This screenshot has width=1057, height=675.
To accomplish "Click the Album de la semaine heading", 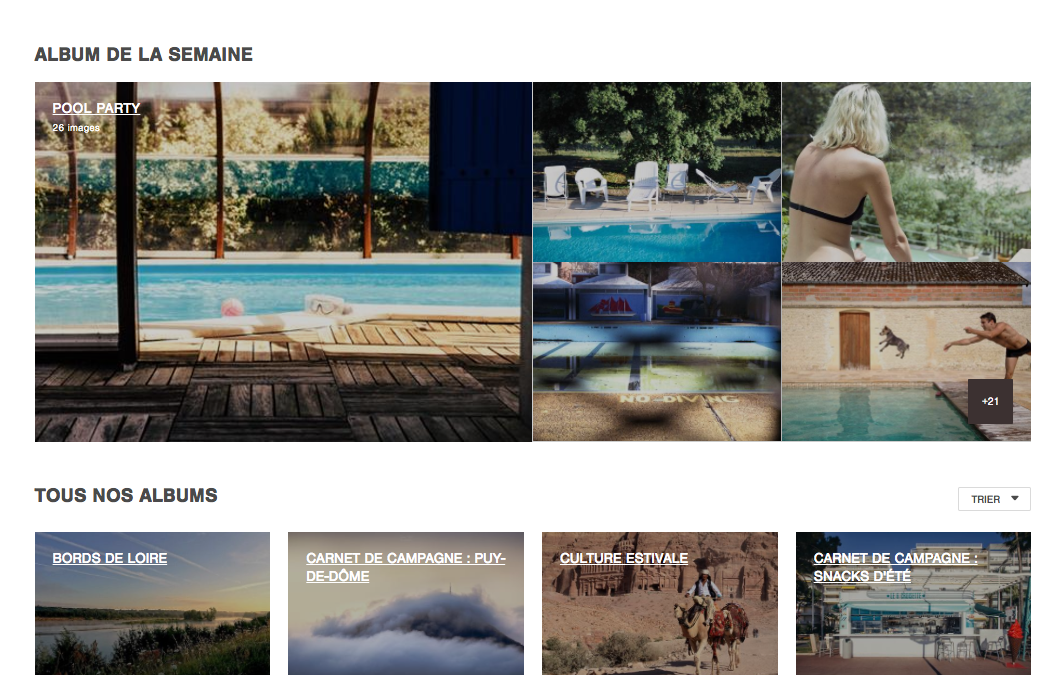I will point(144,55).
